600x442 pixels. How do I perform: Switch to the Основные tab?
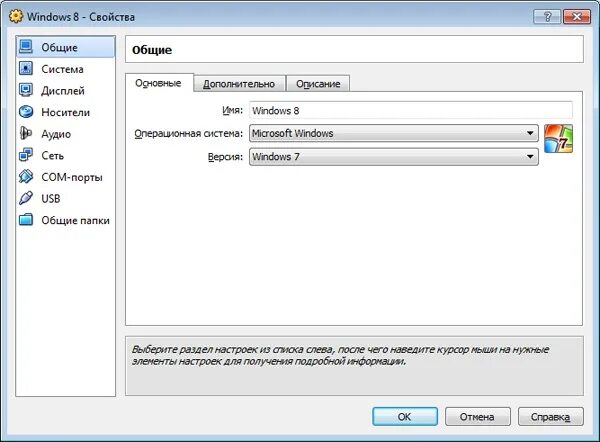(x=158, y=83)
